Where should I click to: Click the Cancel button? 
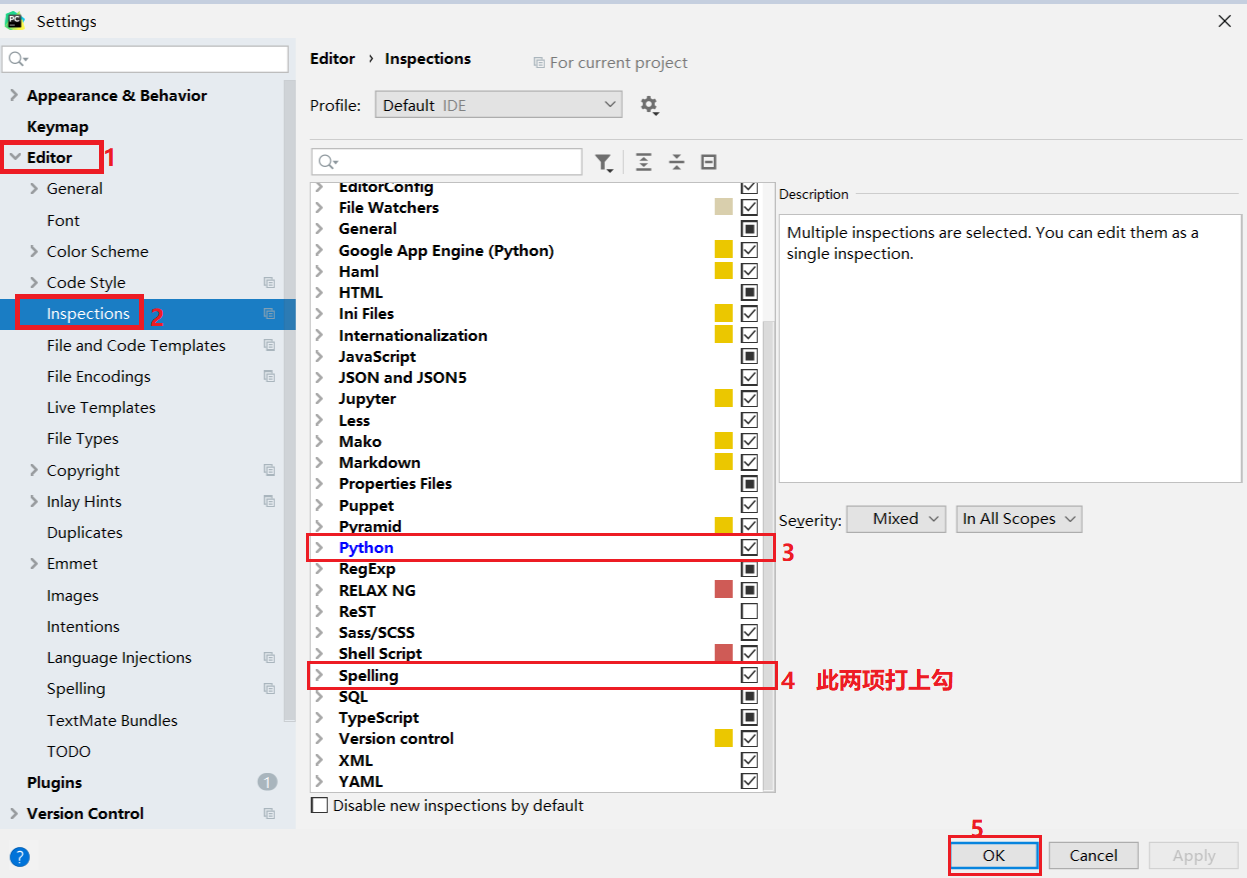(x=1093, y=855)
